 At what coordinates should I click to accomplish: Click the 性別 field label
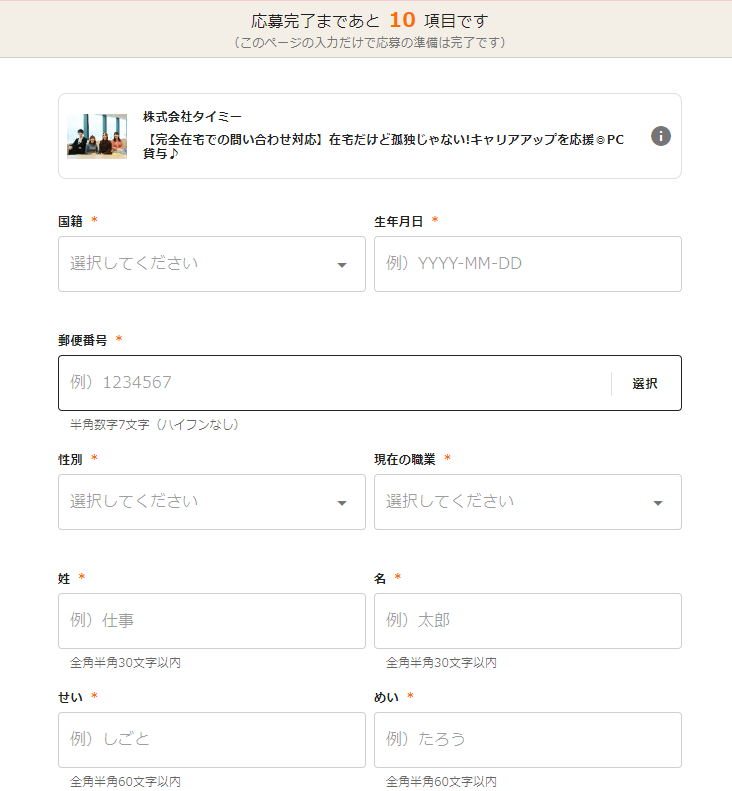coord(70,460)
